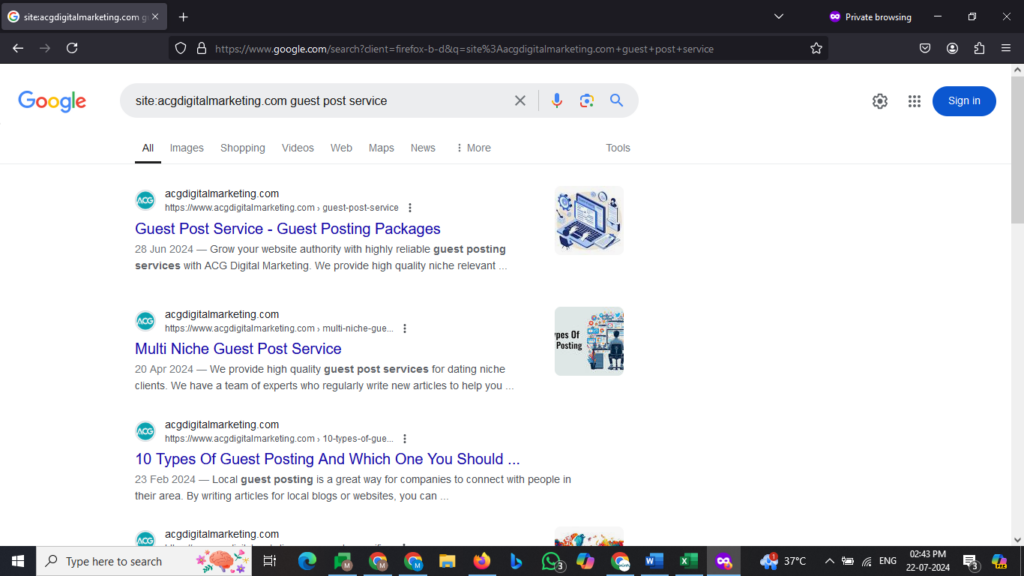Launch Microsoft Edge from the taskbar
This screenshot has height=576, width=1024.
point(307,561)
